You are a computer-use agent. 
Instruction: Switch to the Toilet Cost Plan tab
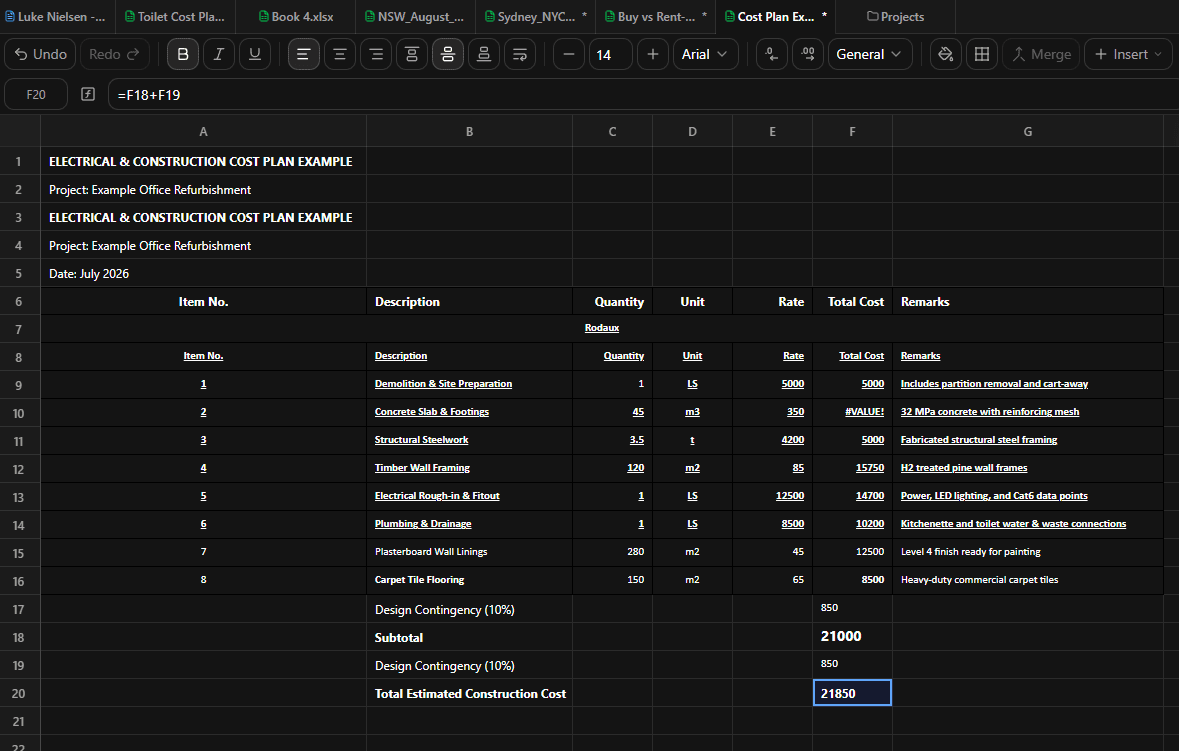(175, 17)
